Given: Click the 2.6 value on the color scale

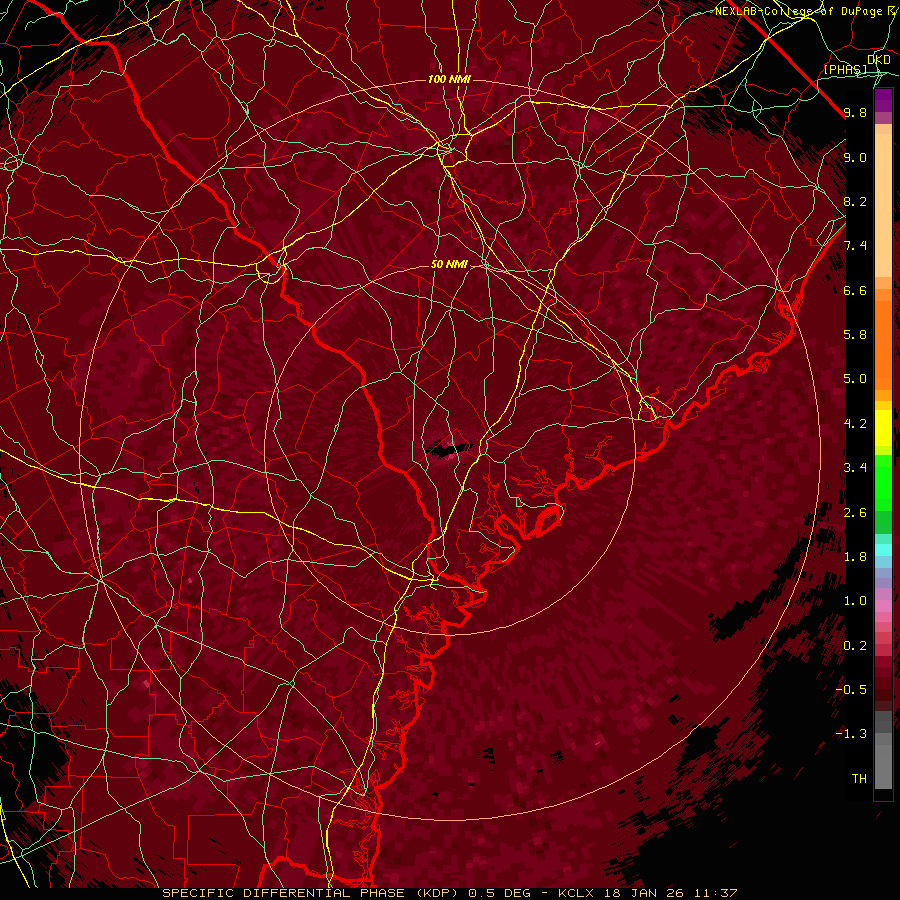Looking at the screenshot, I should pyautogui.click(x=855, y=513).
